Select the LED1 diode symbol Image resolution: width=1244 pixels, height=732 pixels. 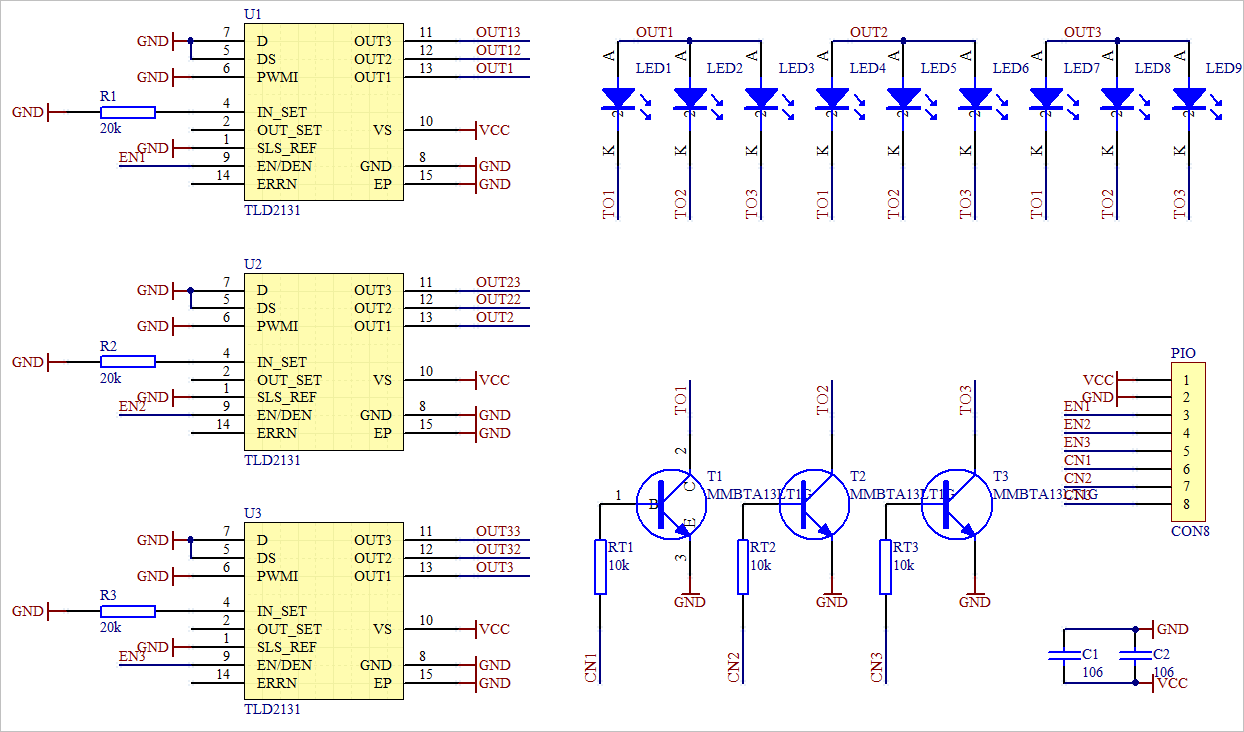click(620, 100)
